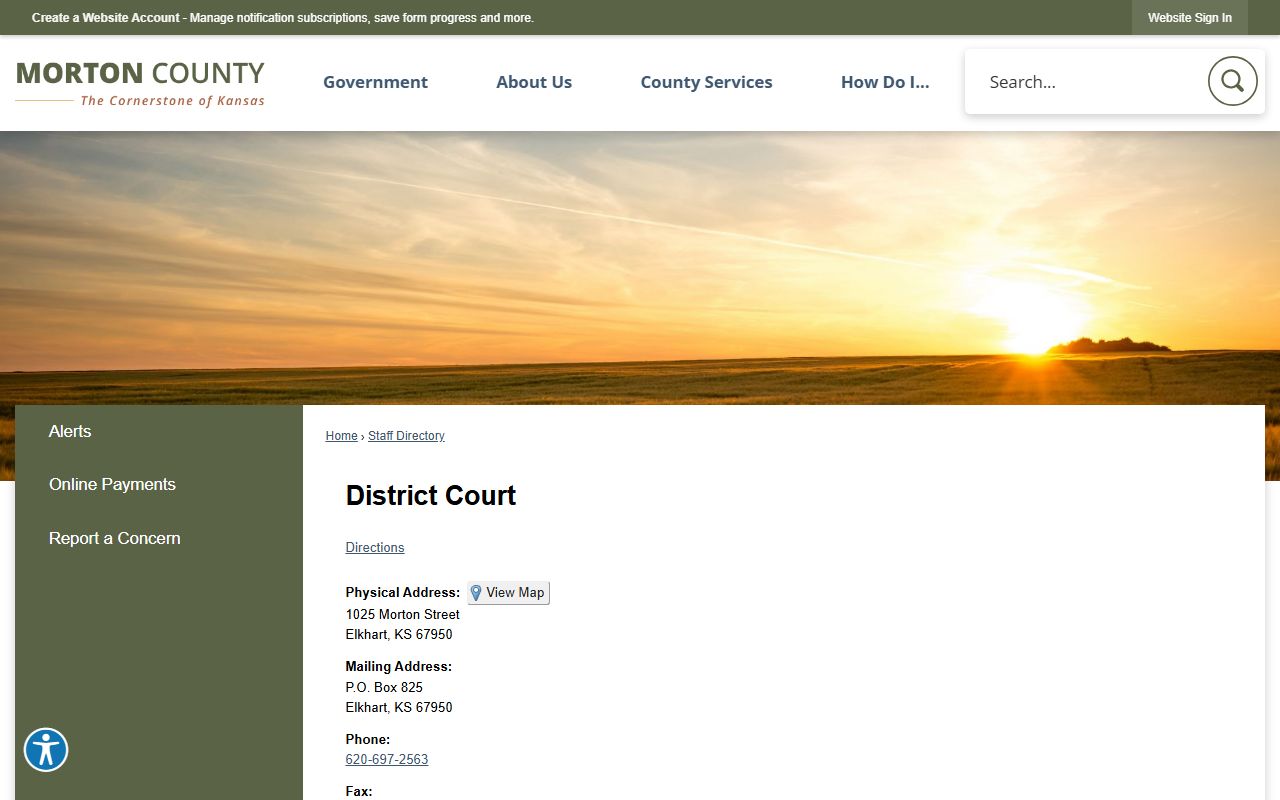This screenshot has width=1280, height=800.
Task: Click the 1025 Morton Street address text
Action: pos(403,614)
